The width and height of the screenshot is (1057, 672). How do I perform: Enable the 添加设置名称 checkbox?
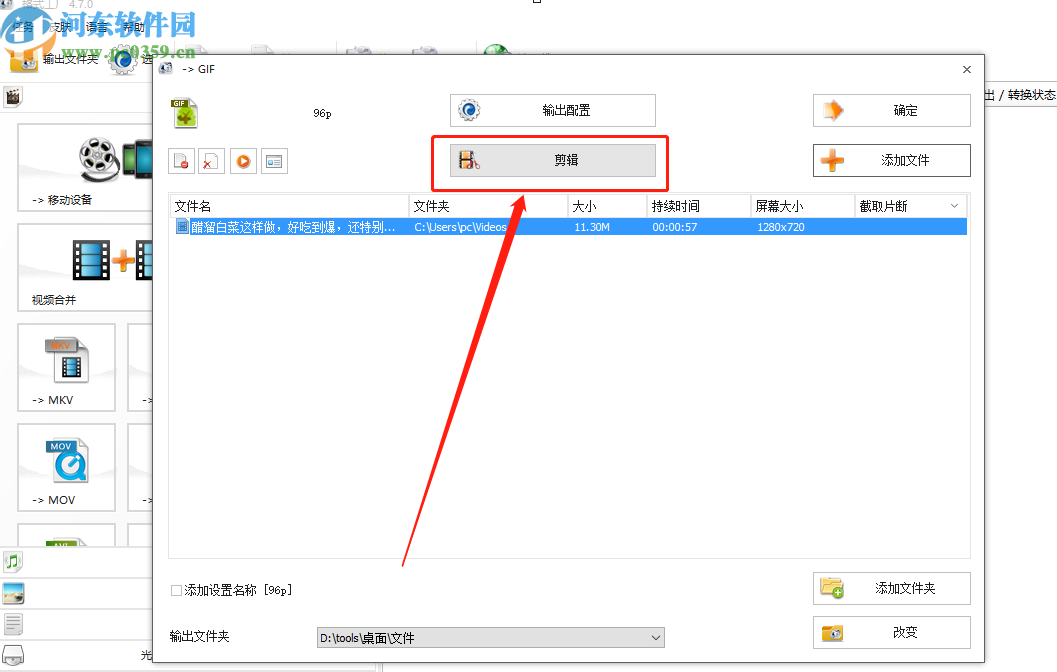click(x=177, y=590)
